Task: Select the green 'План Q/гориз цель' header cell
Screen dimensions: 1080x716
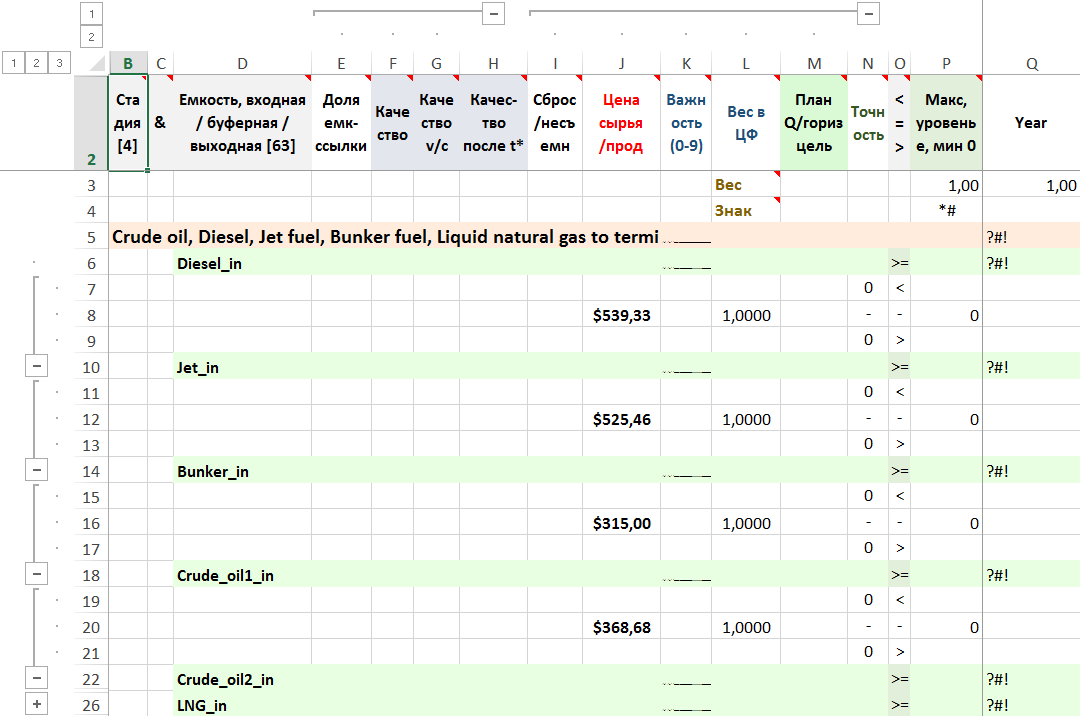Action: [x=813, y=123]
